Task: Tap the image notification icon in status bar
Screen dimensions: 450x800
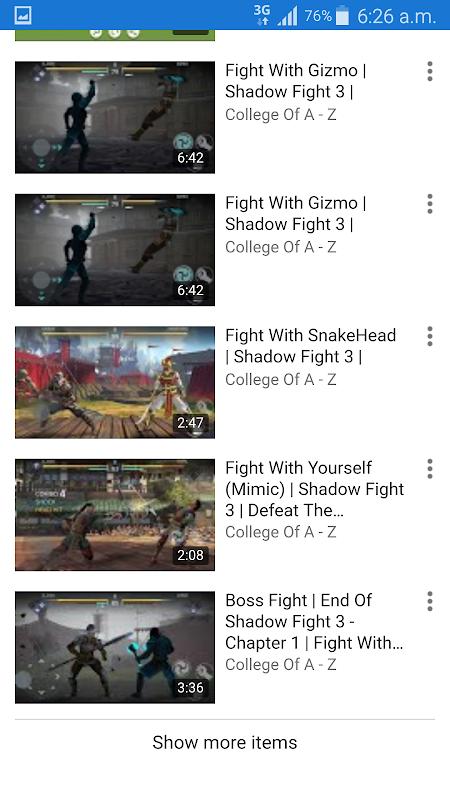Action: [x=23, y=15]
